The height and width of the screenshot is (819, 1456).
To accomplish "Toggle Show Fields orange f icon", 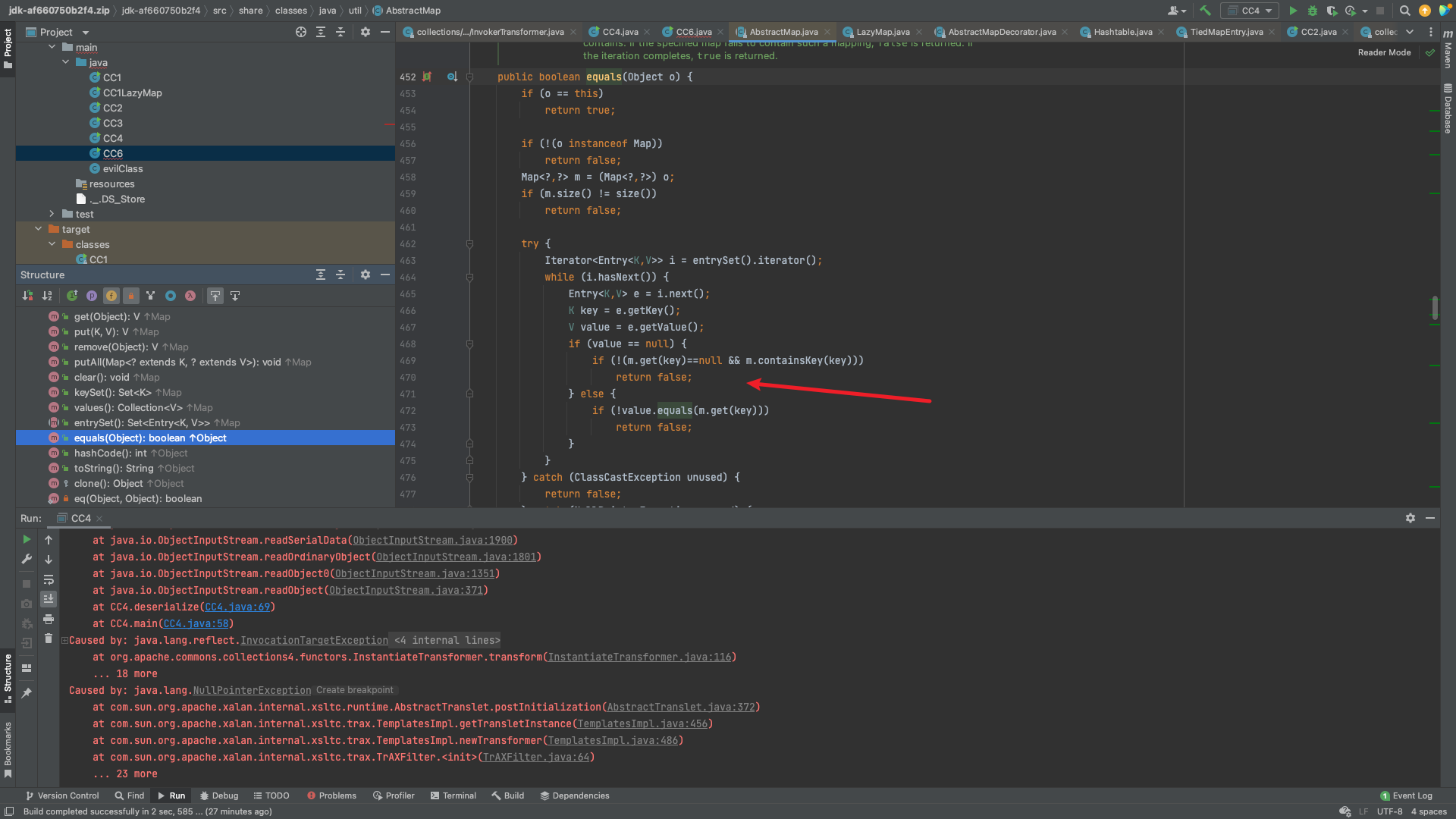I will pyautogui.click(x=111, y=296).
